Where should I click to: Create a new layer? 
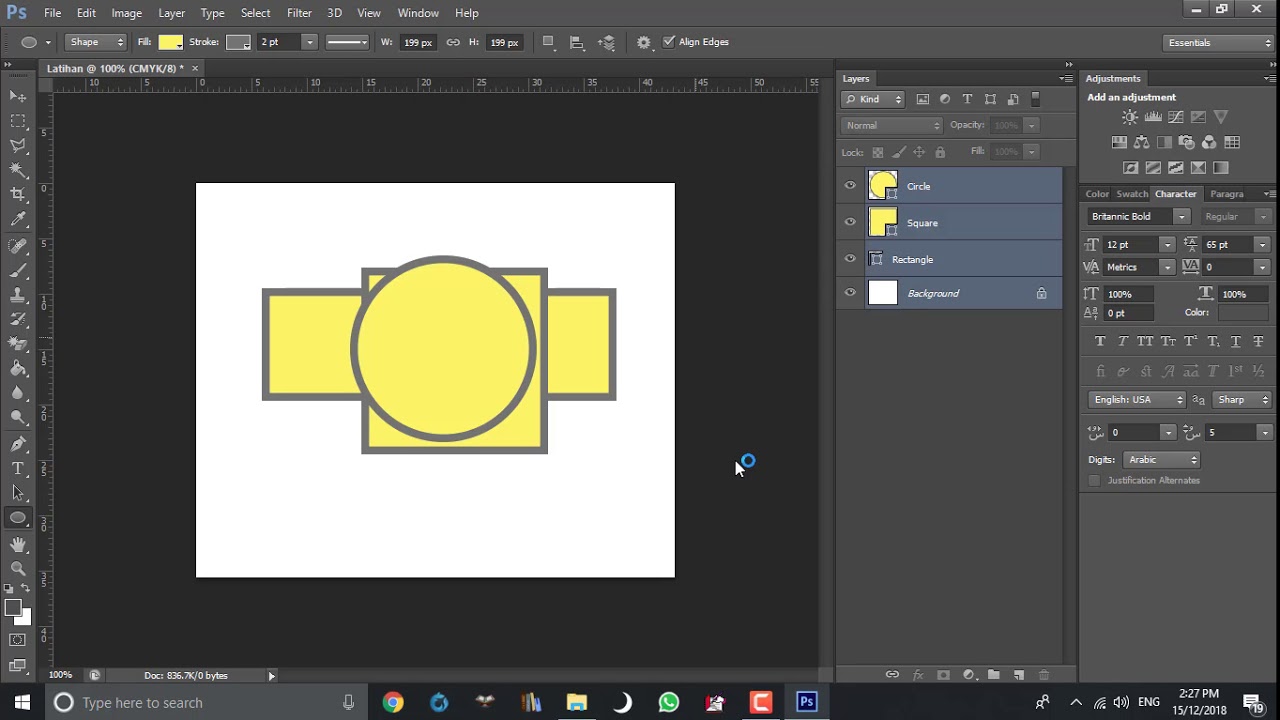point(1019,675)
